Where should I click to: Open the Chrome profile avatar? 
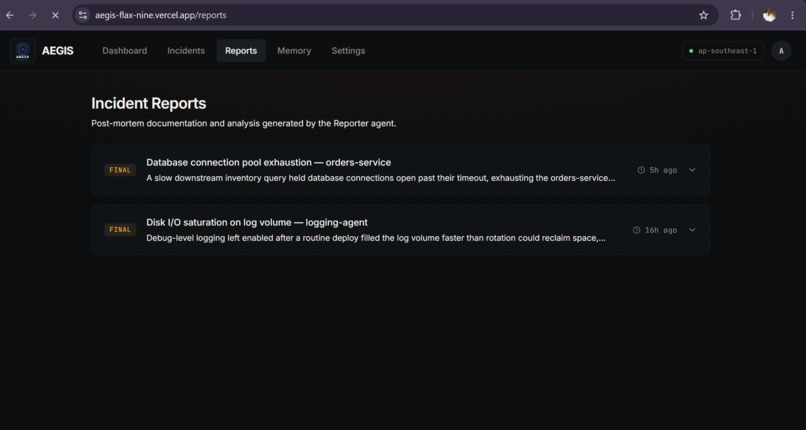(769, 15)
